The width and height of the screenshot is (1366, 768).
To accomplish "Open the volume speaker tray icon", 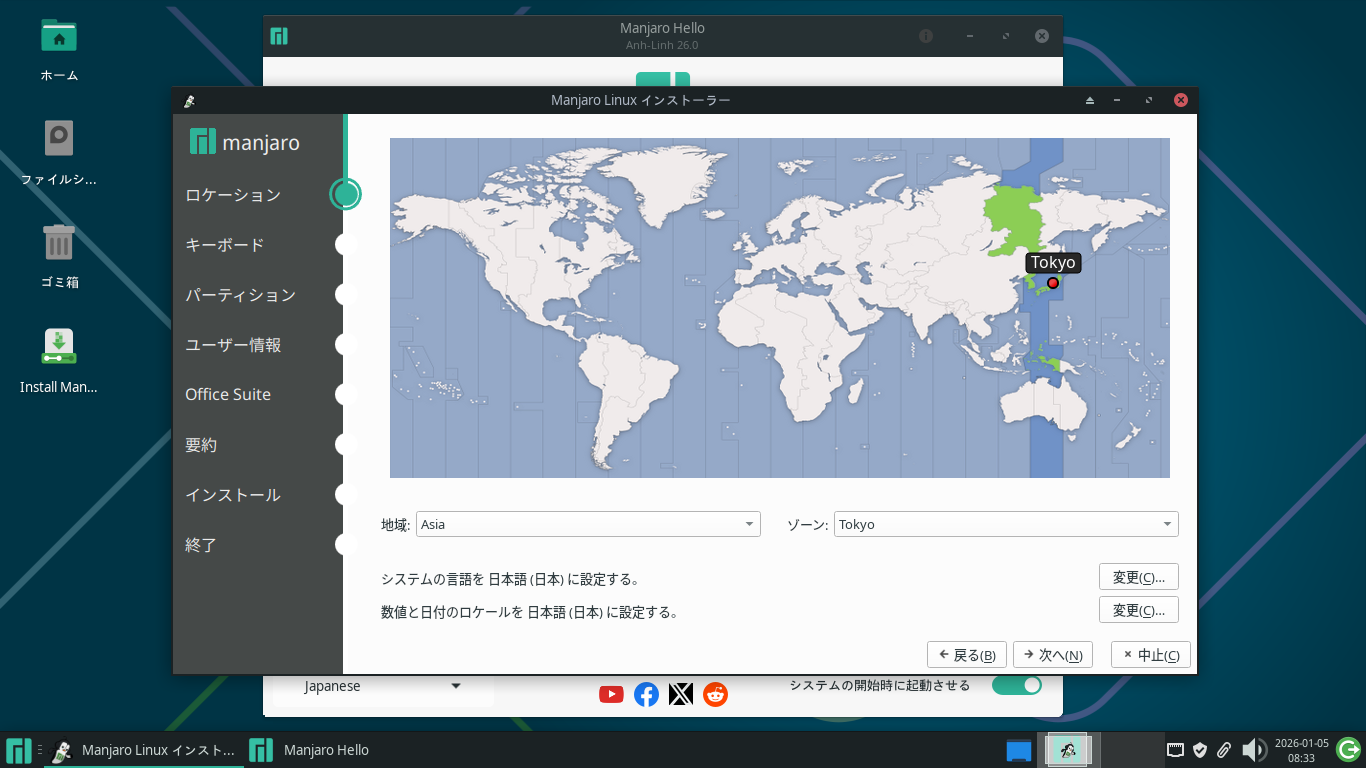I will (1254, 750).
